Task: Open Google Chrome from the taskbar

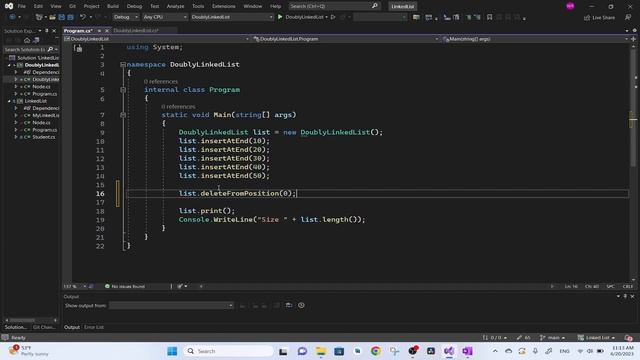Action: pyautogui.click(x=376, y=351)
